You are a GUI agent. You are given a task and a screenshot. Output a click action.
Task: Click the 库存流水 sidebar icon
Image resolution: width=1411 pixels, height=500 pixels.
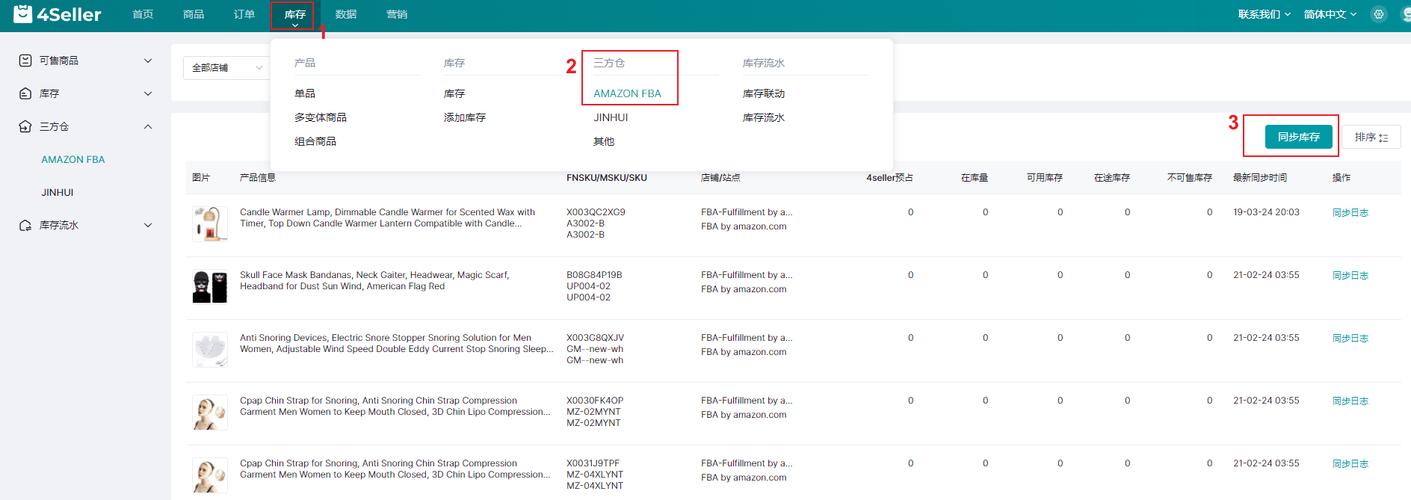pyautogui.click(x=26, y=226)
